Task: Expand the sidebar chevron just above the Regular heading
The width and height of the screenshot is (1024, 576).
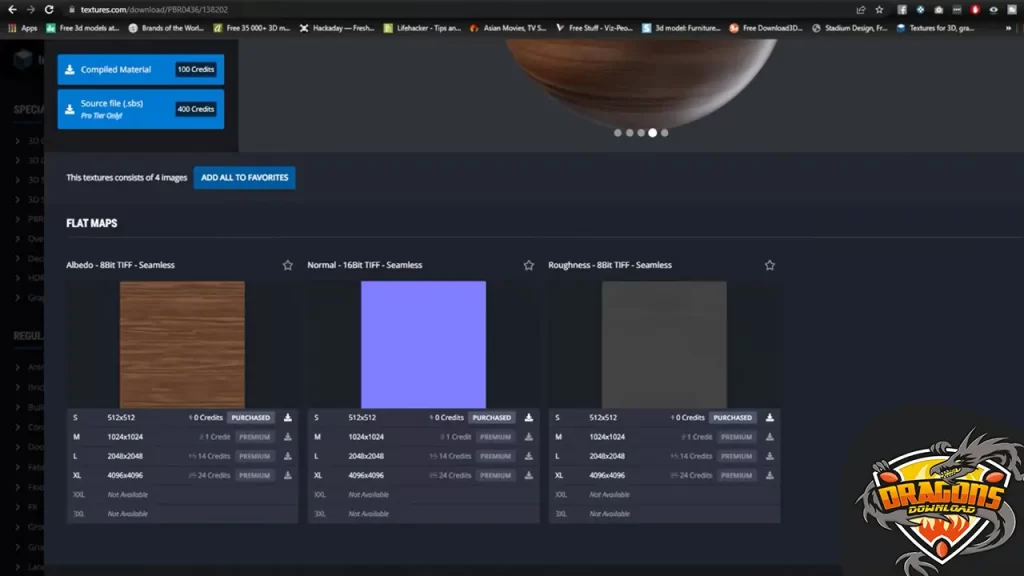Action: pyautogui.click(x=18, y=298)
